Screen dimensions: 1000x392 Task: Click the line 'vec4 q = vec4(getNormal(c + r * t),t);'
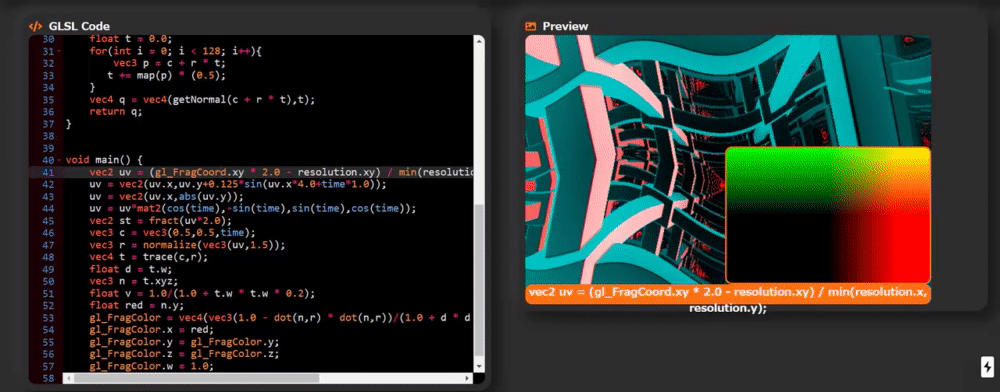pyautogui.click(x=202, y=99)
